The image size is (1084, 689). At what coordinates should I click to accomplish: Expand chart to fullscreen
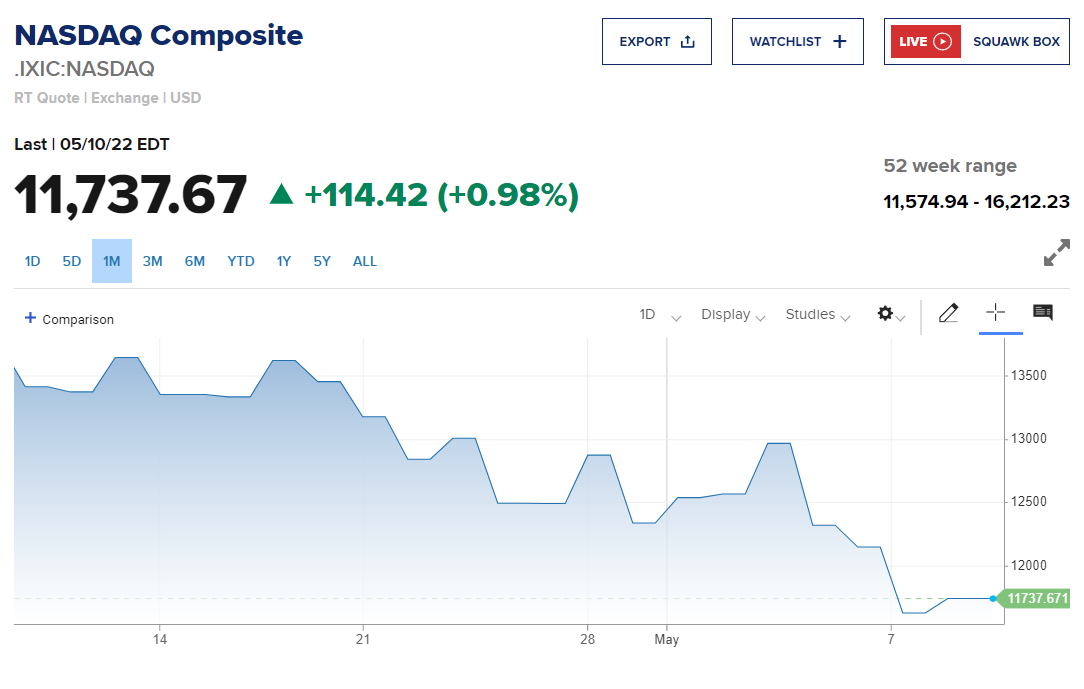tap(1056, 253)
